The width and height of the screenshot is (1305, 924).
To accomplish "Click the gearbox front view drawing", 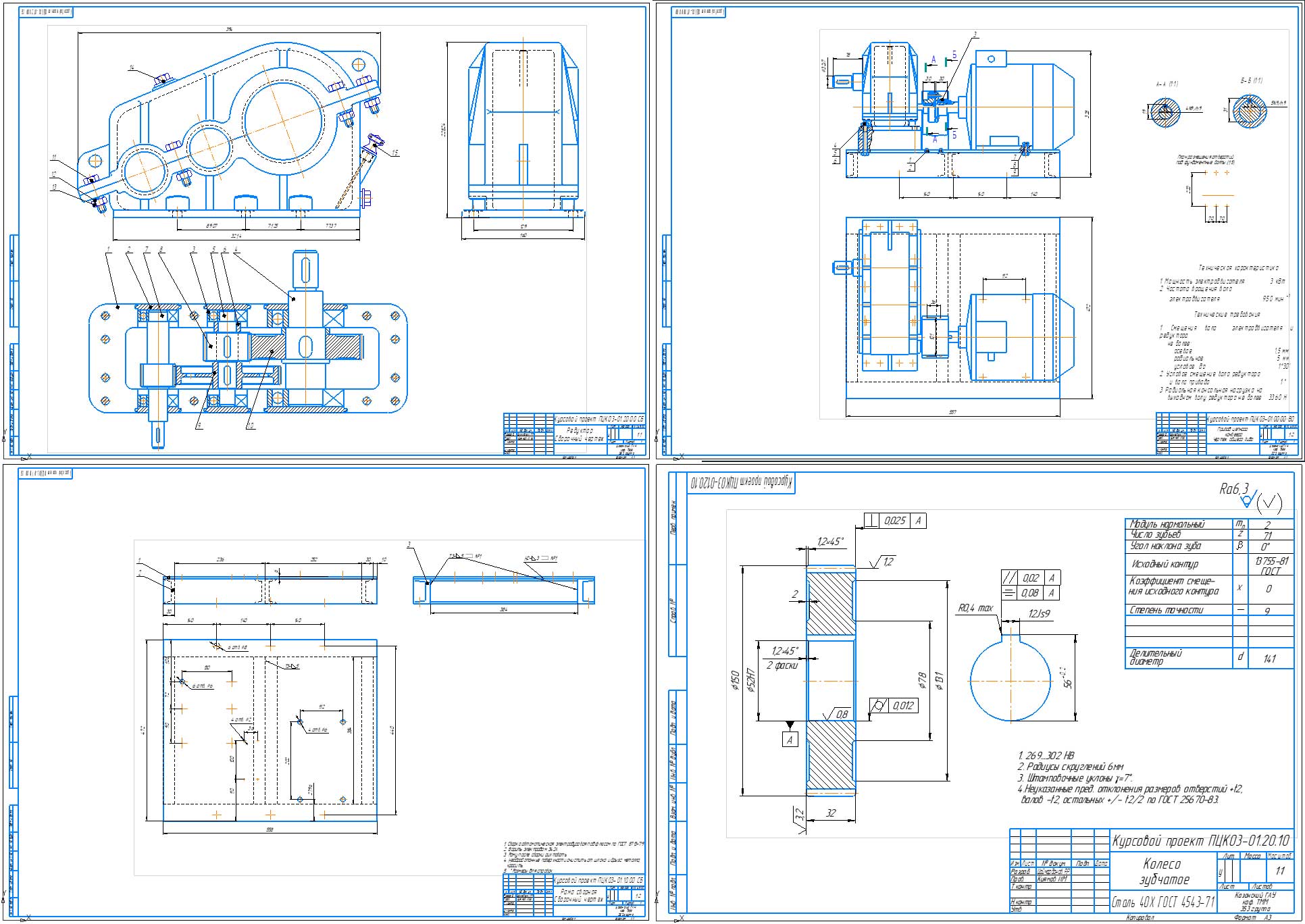I will (230, 128).
